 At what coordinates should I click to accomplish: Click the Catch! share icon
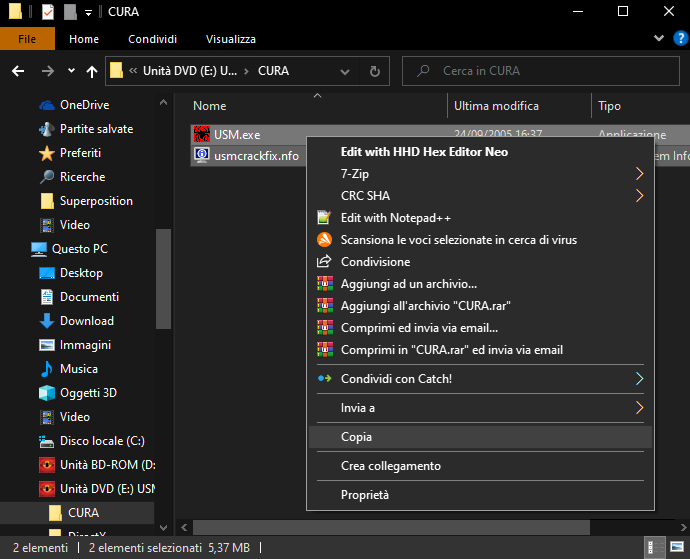[x=325, y=379]
